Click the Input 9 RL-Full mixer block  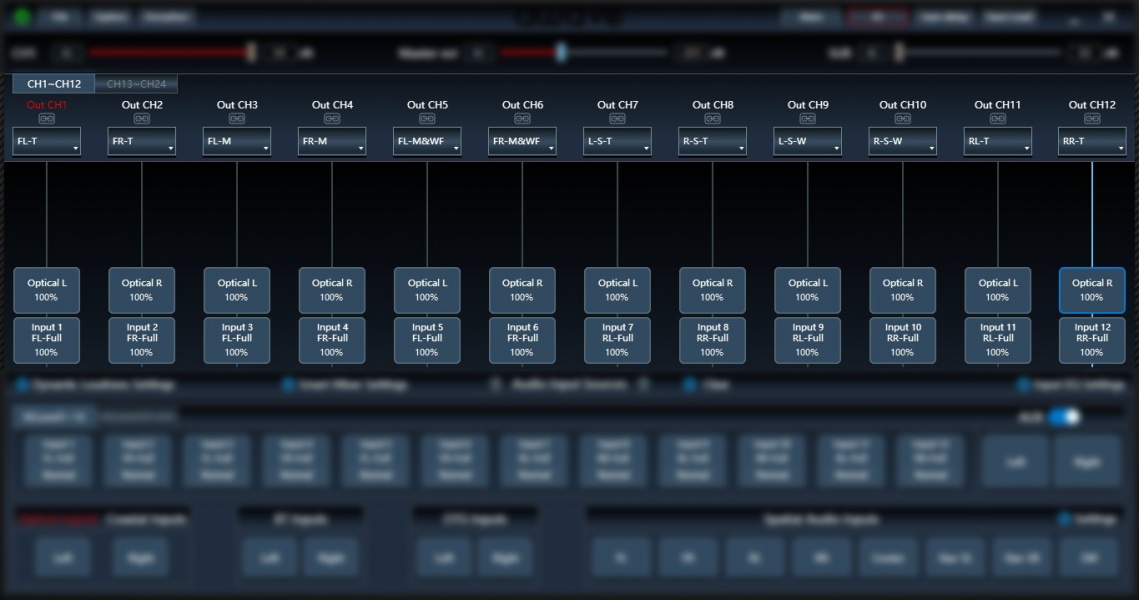click(x=808, y=340)
